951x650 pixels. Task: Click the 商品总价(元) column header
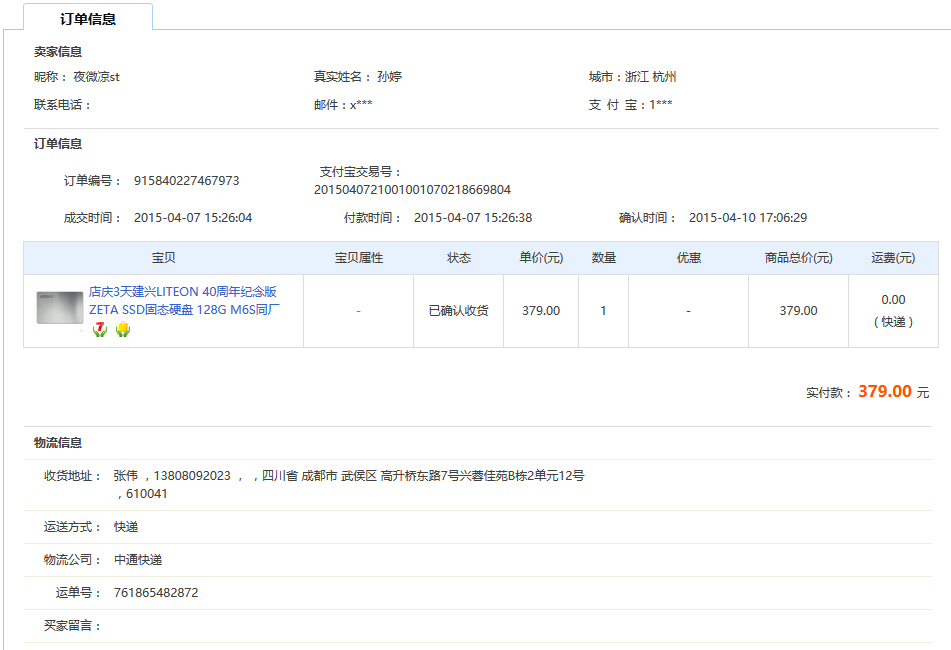pyautogui.click(x=798, y=258)
